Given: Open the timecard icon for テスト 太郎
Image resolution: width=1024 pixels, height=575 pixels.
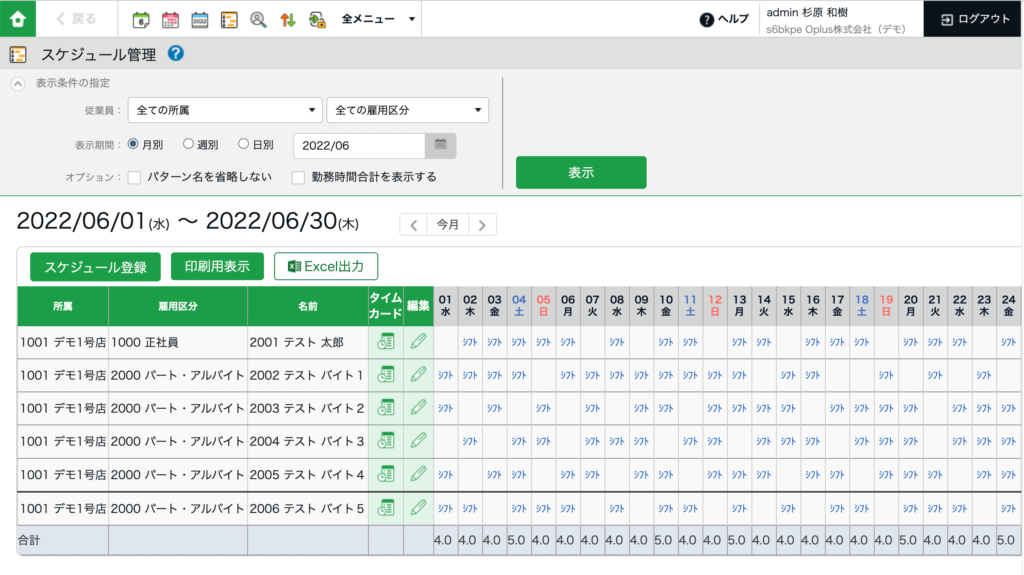Looking at the screenshot, I should coord(385,342).
